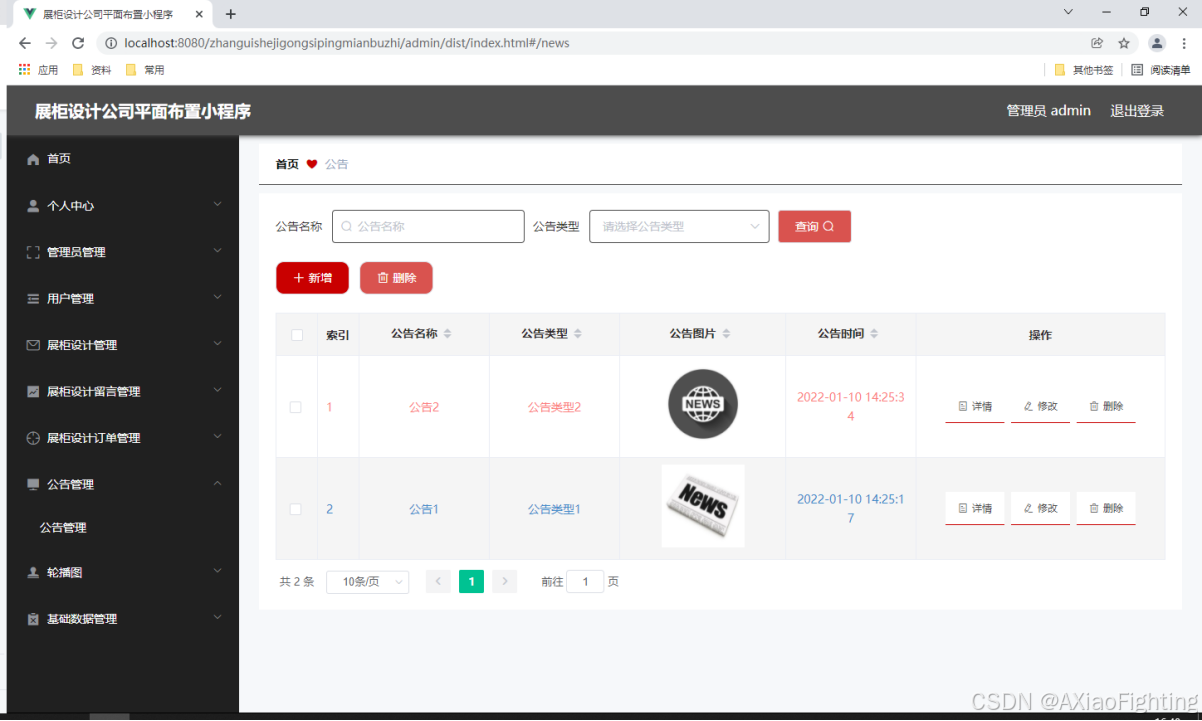Click 删除 for row 公告1
This screenshot has width=1202, height=721.
click(1106, 509)
